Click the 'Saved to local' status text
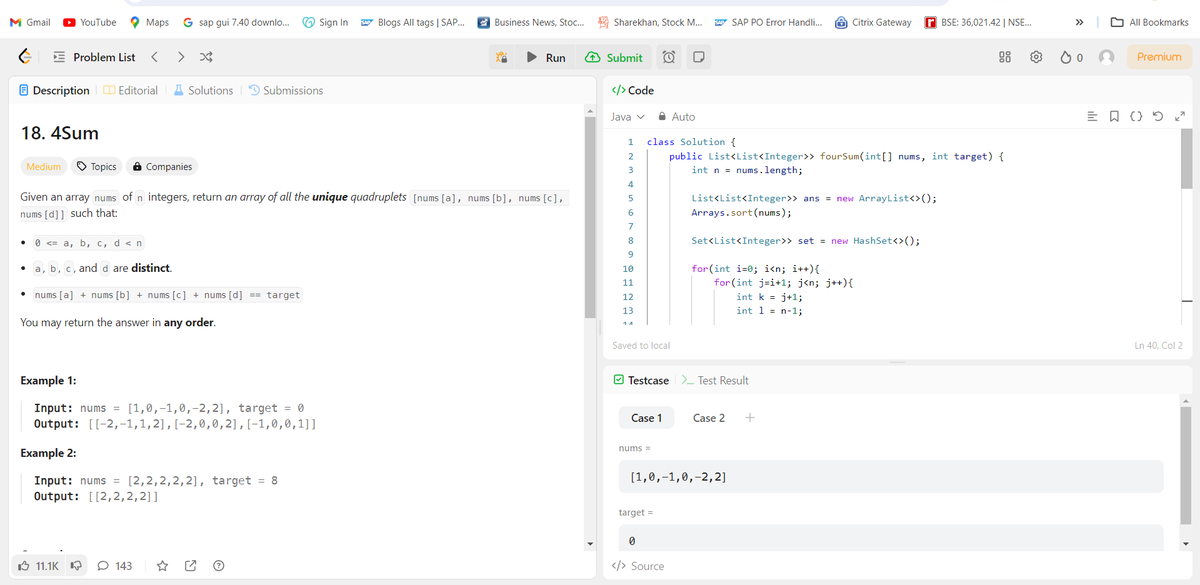The height and width of the screenshot is (585, 1200). [641, 345]
